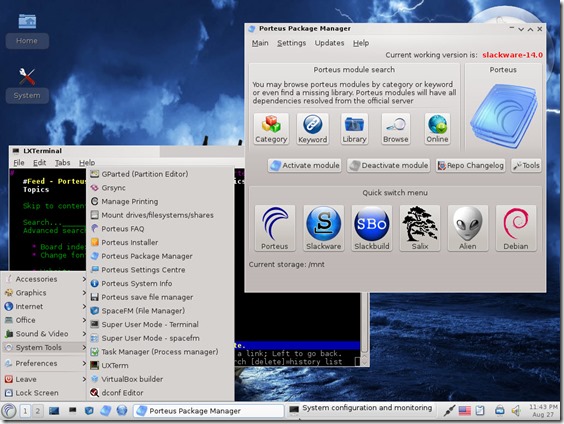Expand the Leave submenu

coord(44,379)
